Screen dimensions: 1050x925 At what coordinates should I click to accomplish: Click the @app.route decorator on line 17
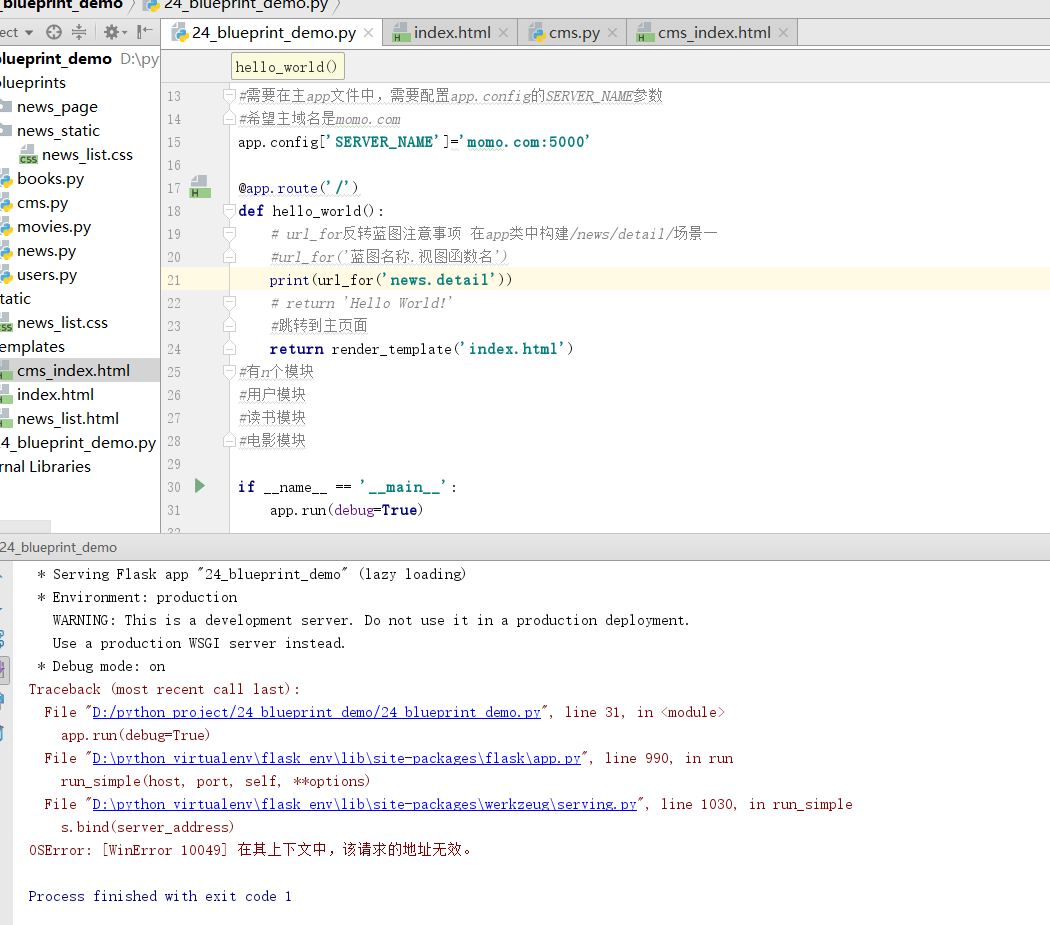299,188
